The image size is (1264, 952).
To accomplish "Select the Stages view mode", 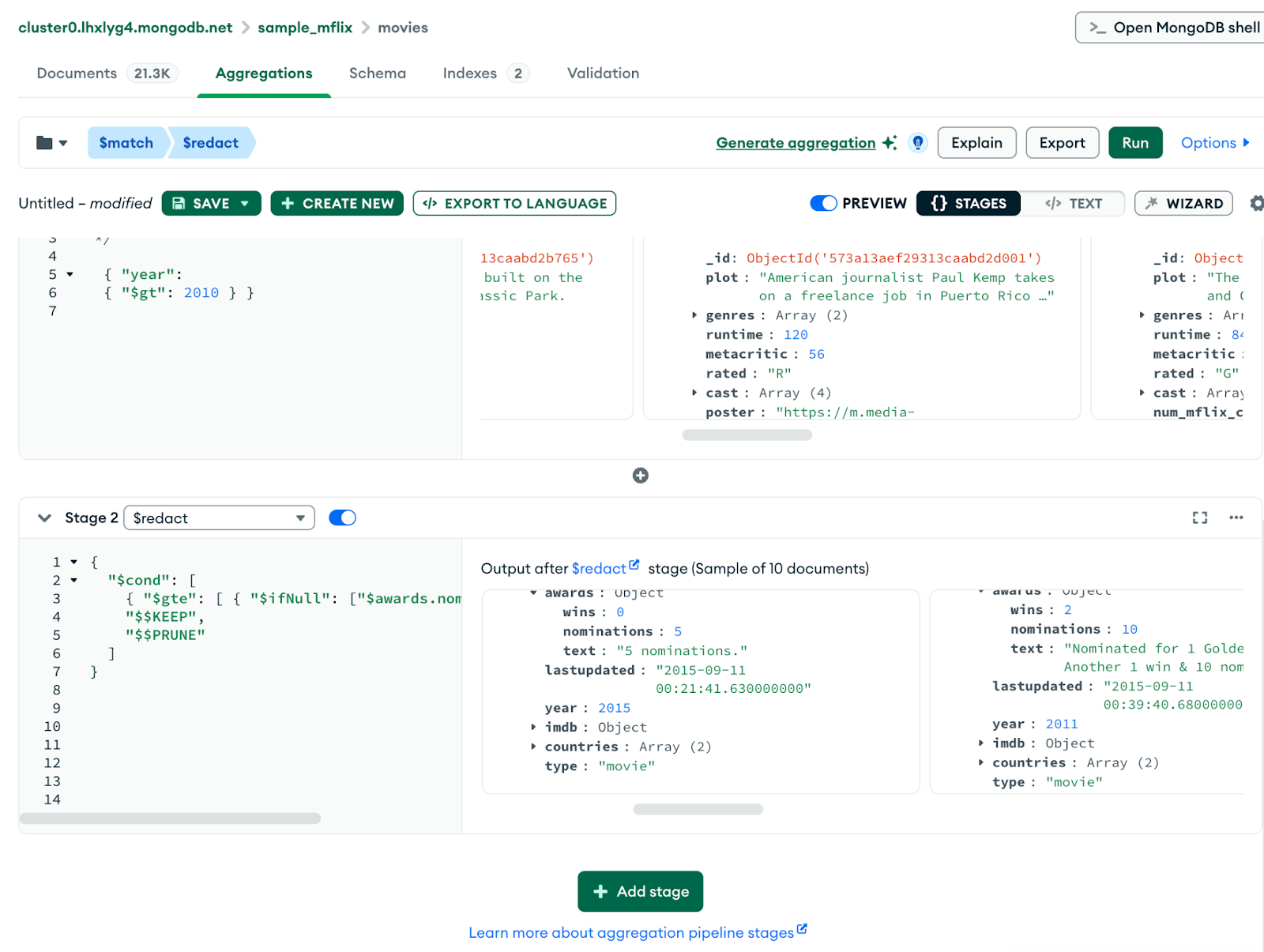I will pos(969,203).
